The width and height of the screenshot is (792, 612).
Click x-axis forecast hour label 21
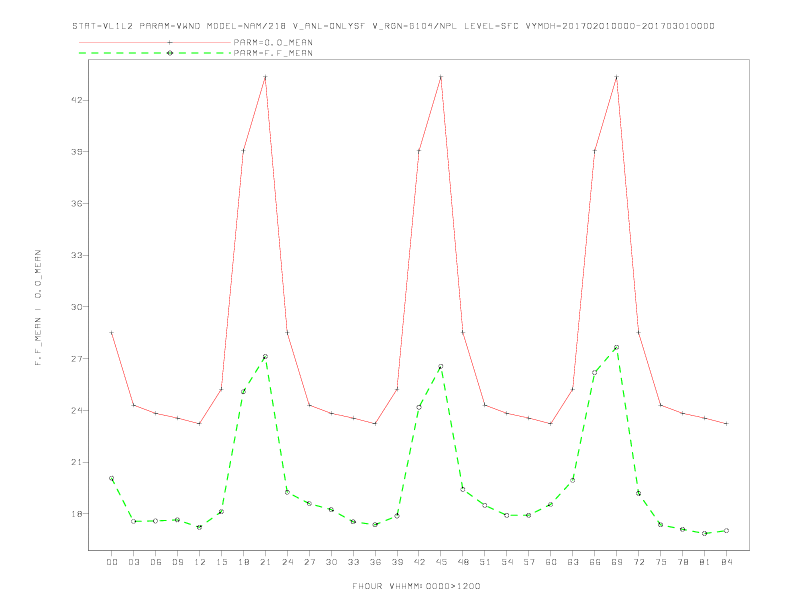(265, 562)
